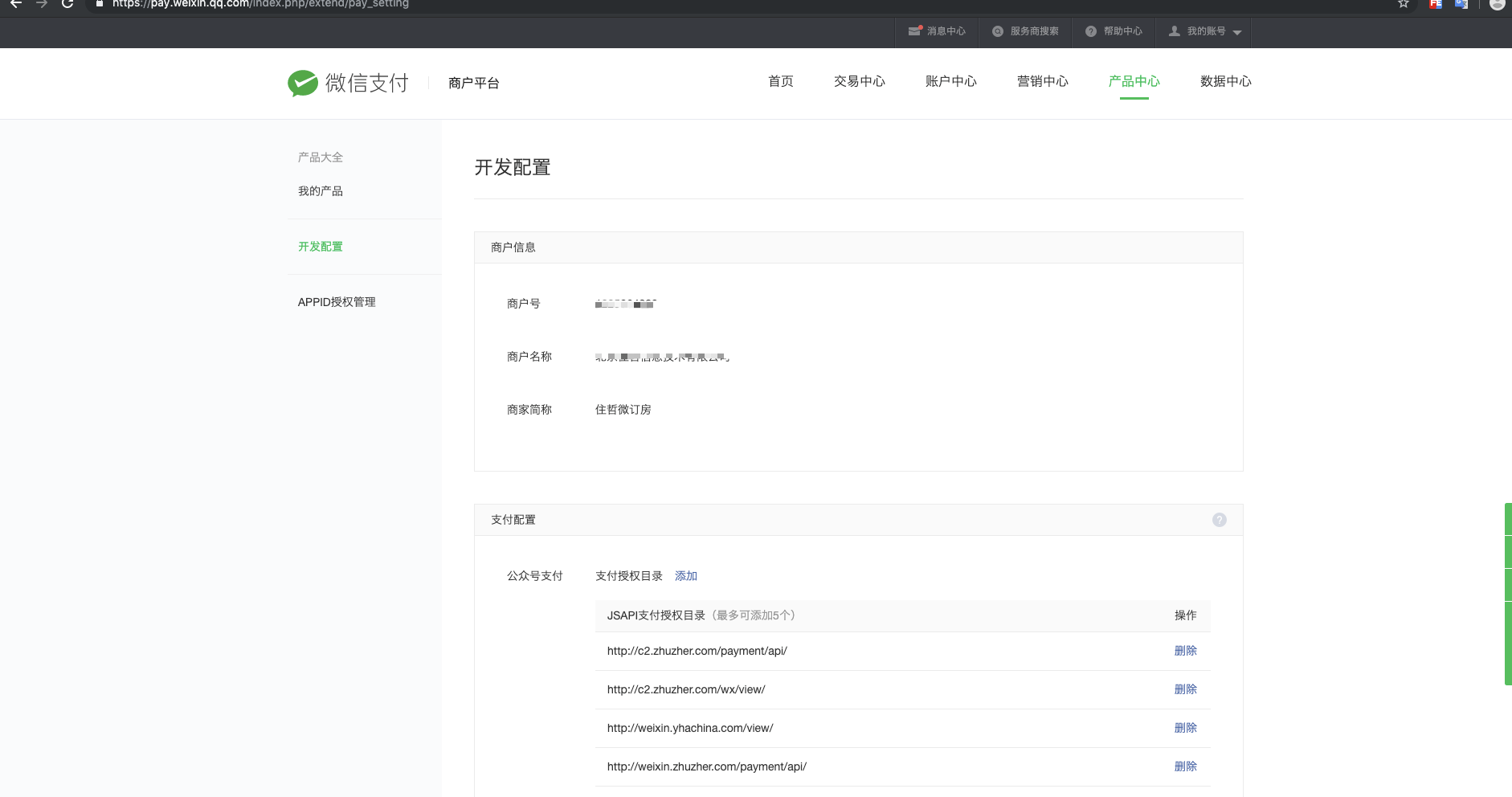Reload the page using browser refresh
Viewport: 1512px width, 797px height.
(67, 4)
